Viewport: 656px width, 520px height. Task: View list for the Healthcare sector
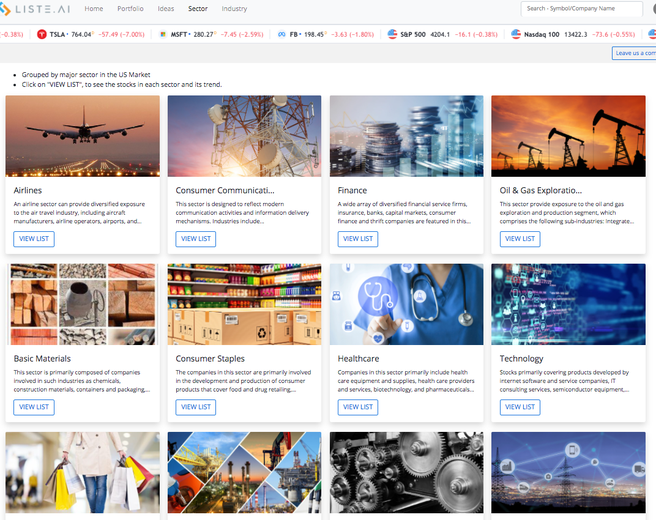tap(358, 407)
